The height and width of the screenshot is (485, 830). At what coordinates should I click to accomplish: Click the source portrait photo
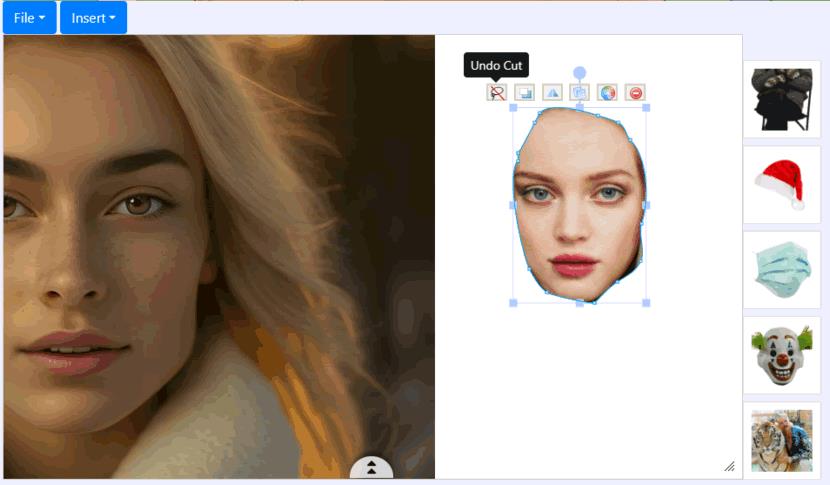pos(219,257)
